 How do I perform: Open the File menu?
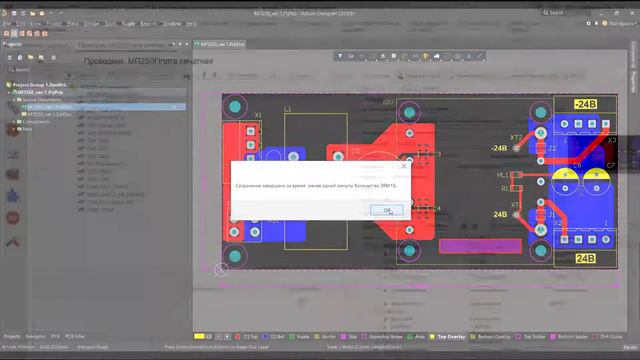click(x=7, y=24)
